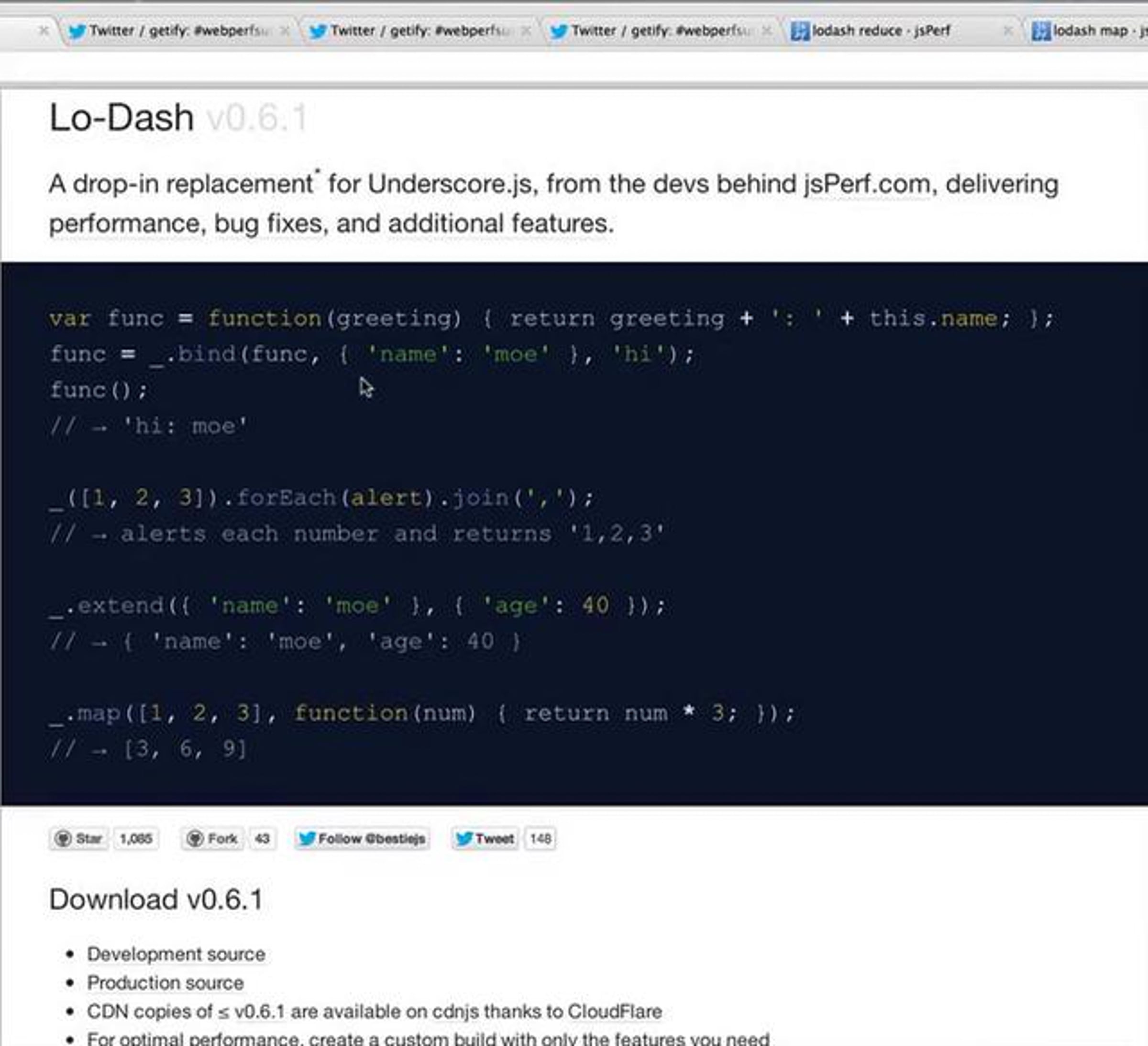Click the "Download v0.6.1" heading
Image resolution: width=1148 pixels, height=1046 pixels.
coord(155,900)
